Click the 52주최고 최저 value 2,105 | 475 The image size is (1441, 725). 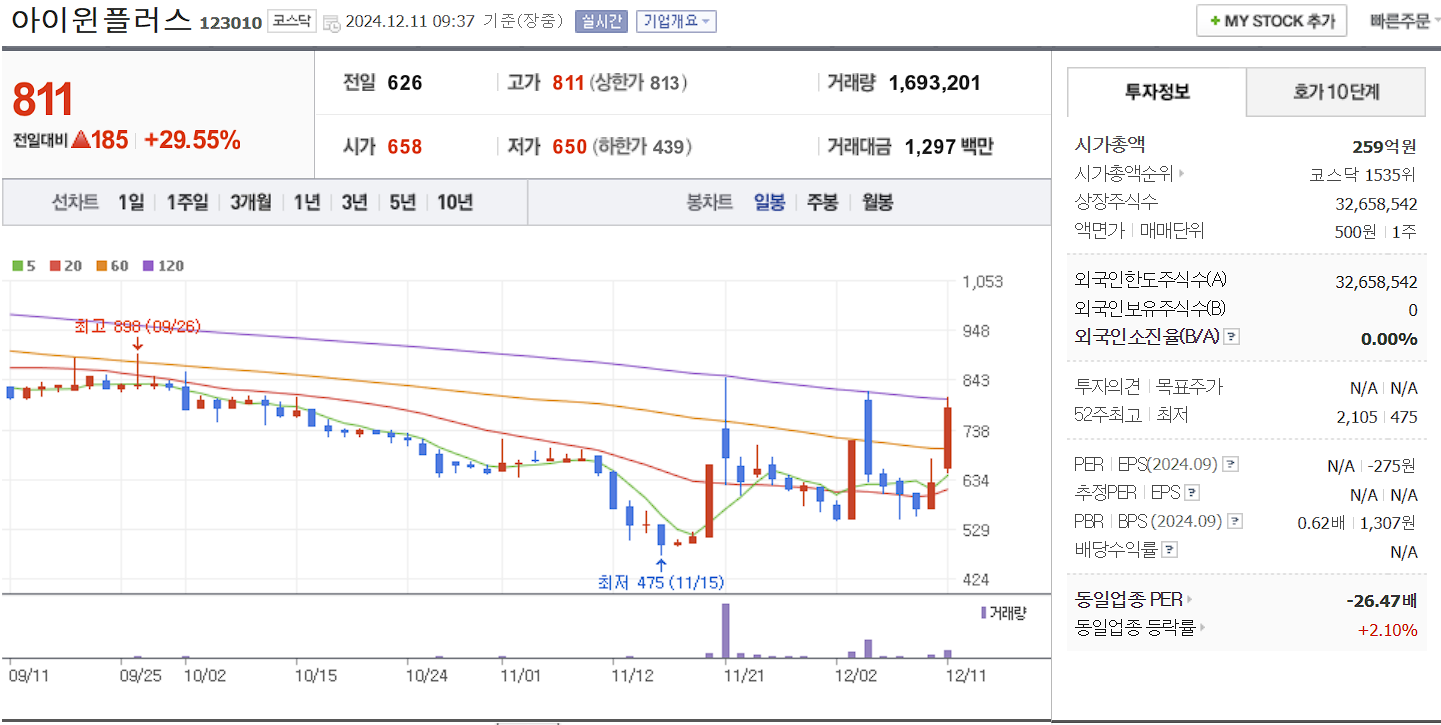(1376, 417)
